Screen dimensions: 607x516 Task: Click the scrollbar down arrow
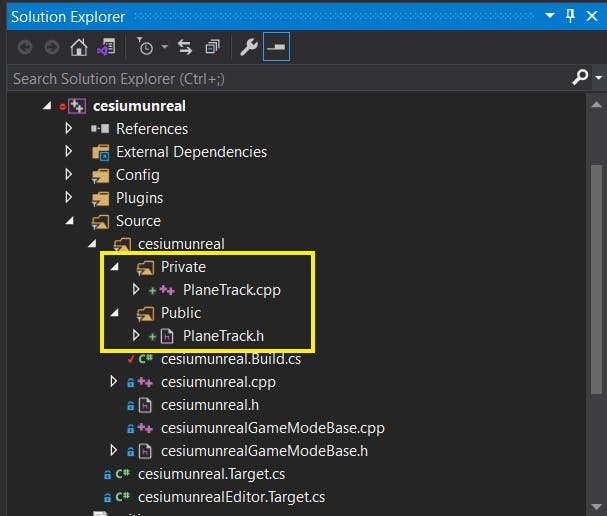(597, 506)
